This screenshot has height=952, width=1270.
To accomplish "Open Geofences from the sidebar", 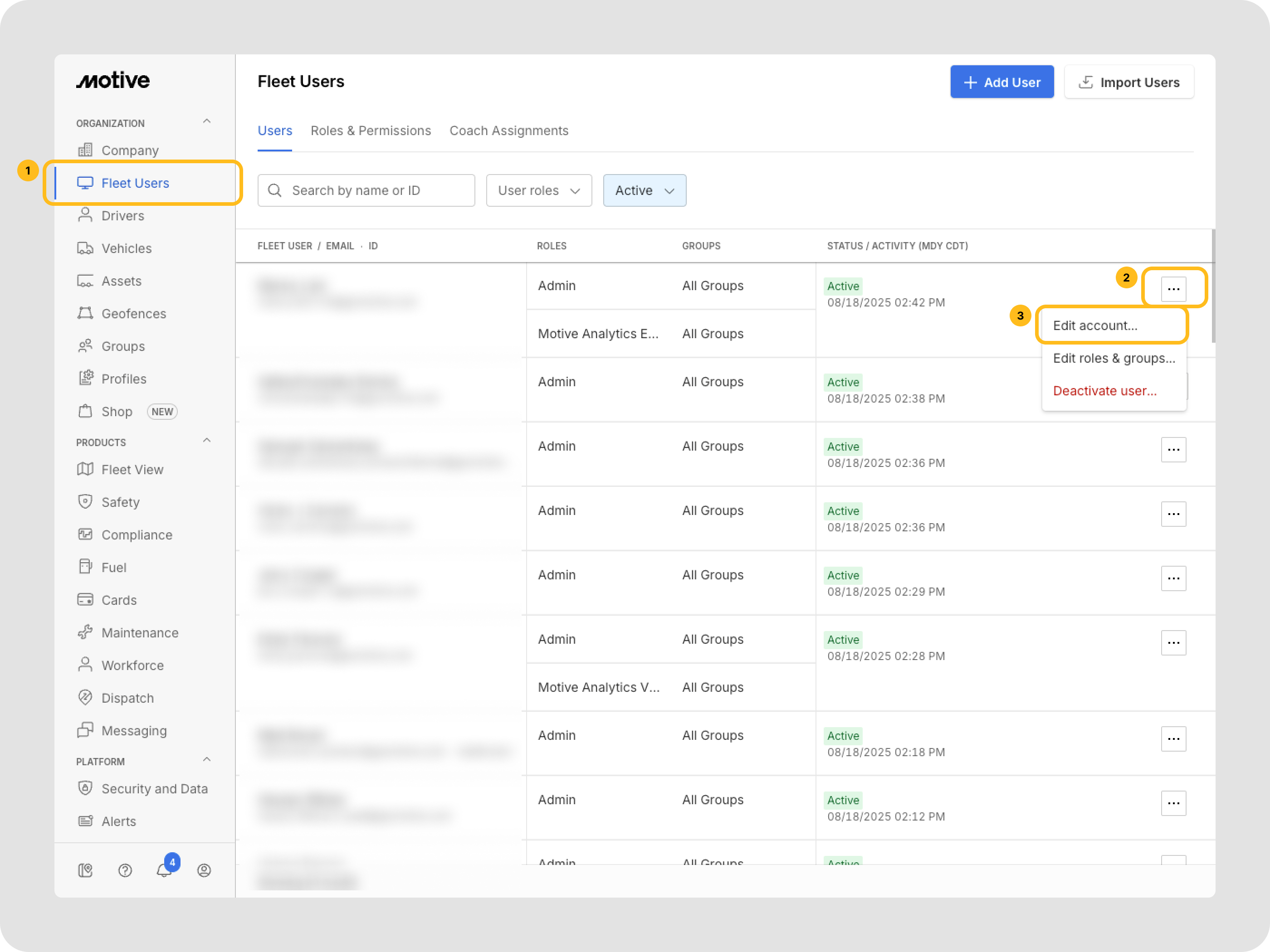I will point(133,313).
